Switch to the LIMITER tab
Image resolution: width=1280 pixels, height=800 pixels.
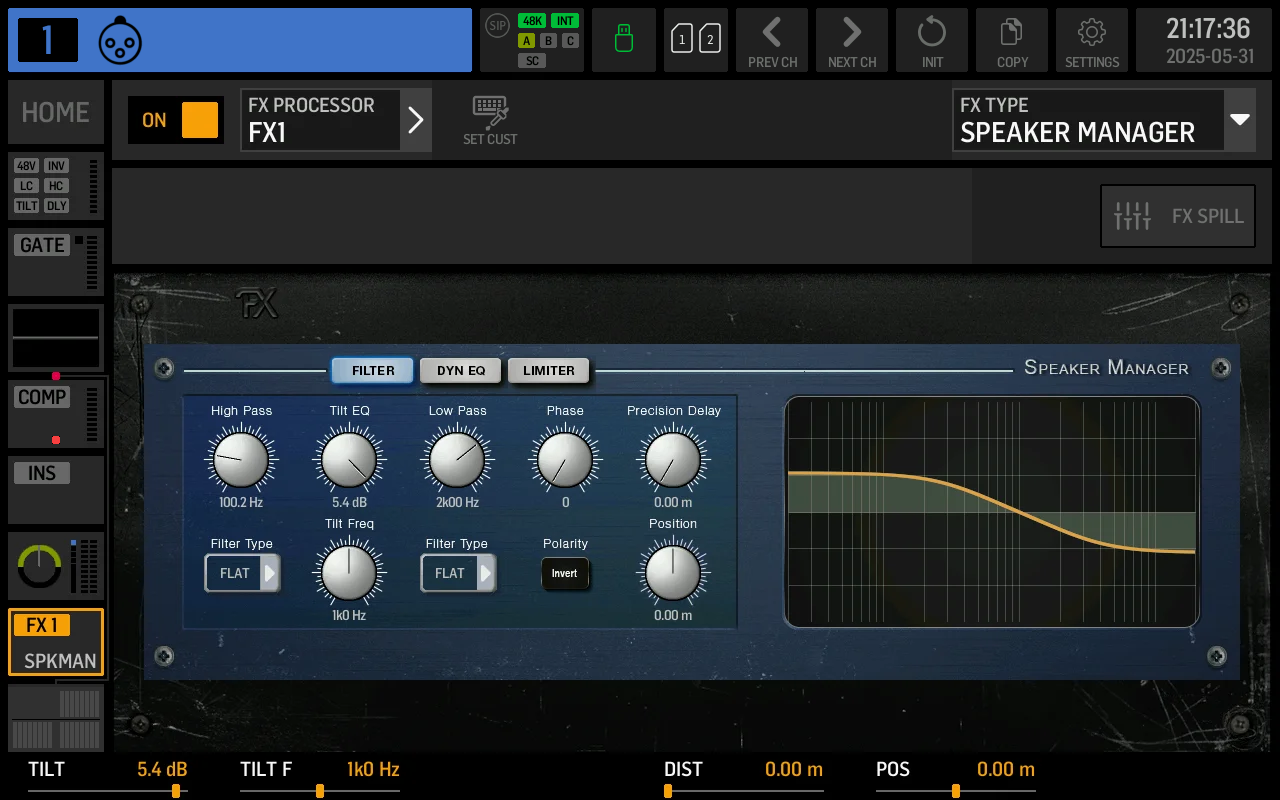[x=548, y=370]
